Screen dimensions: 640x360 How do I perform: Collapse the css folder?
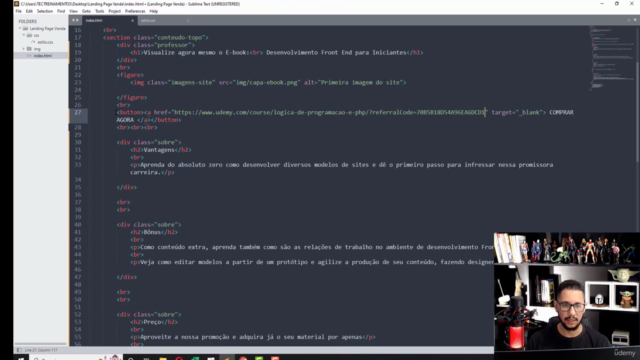24,36
